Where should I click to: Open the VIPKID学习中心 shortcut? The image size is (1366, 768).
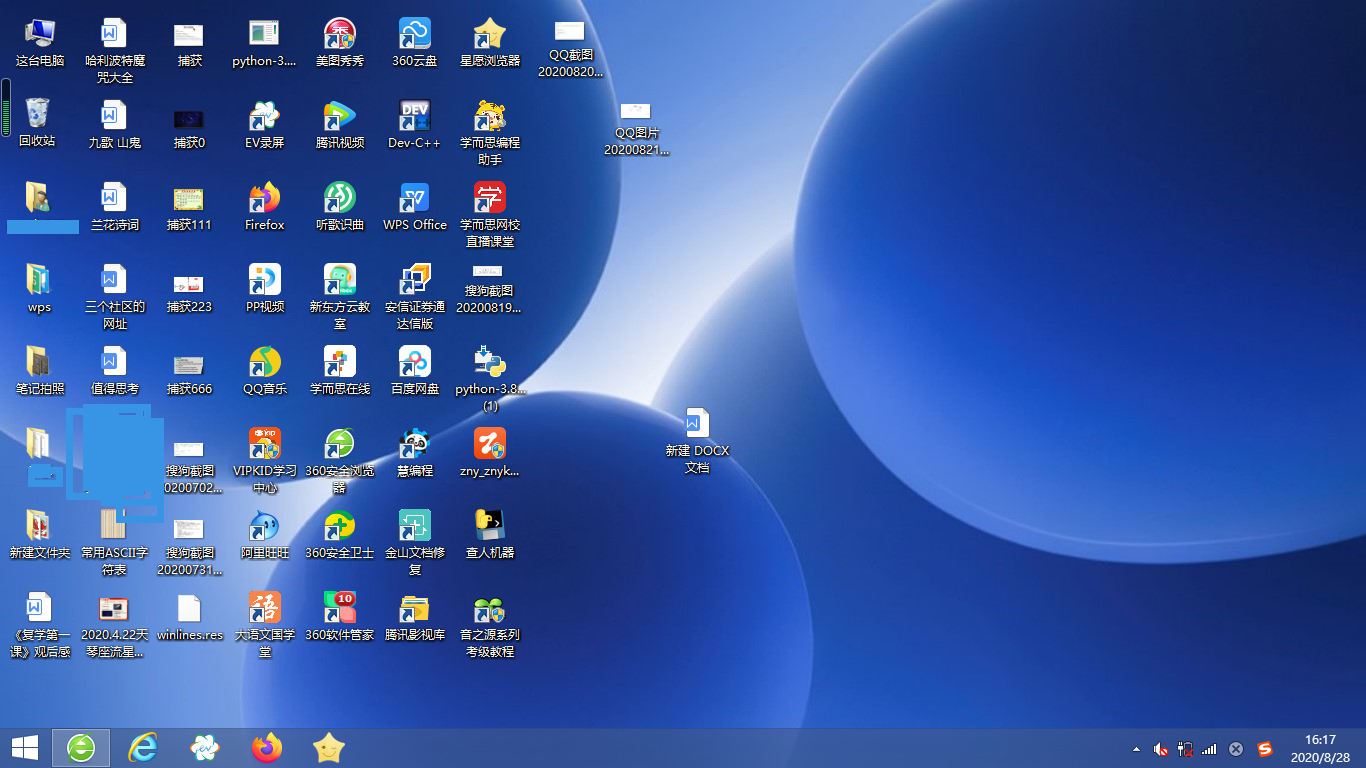[x=264, y=461]
